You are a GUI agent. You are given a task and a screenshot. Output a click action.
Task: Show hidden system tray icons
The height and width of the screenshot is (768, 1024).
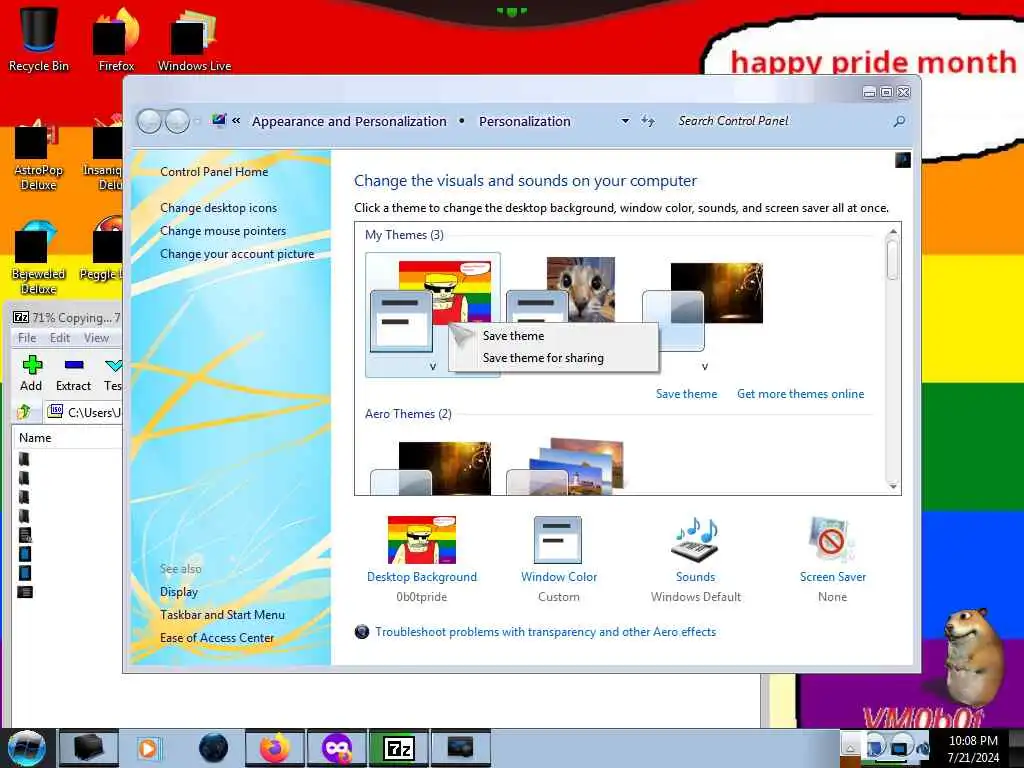pos(850,748)
